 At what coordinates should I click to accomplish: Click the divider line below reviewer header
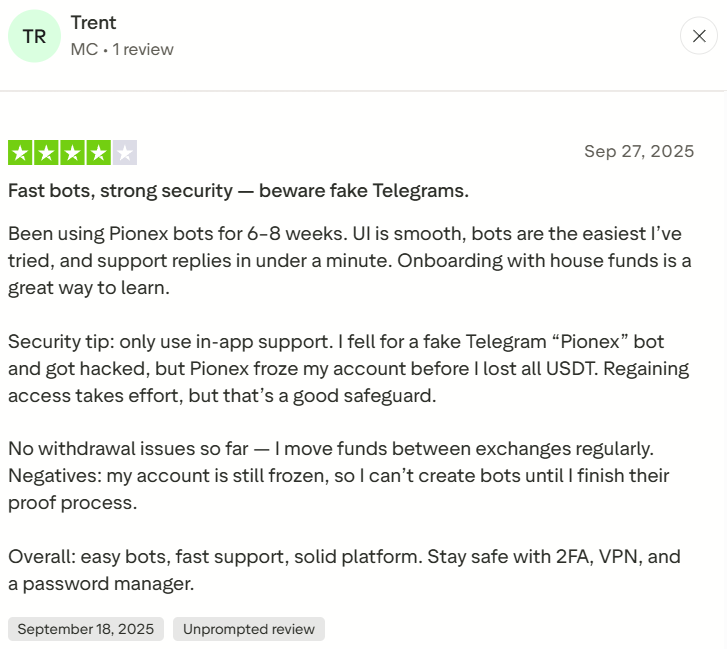click(x=363, y=91)
